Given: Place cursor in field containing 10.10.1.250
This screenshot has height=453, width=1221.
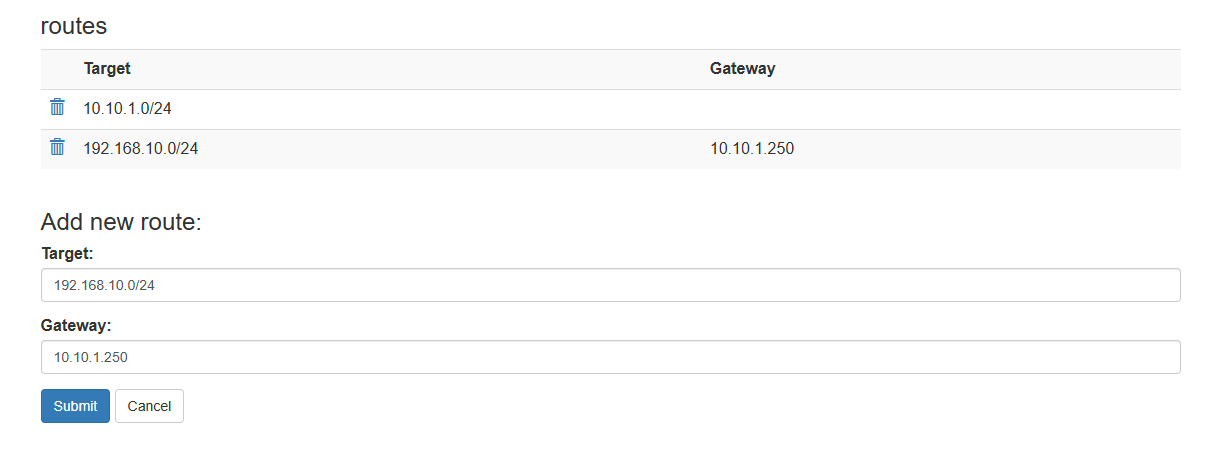Looking at the screenshot, I should tap(611, 357).
